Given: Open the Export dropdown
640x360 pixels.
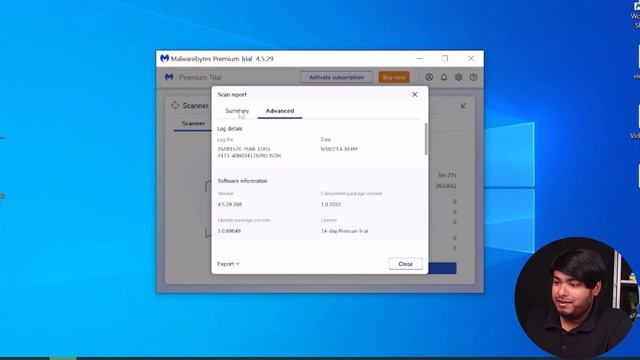Looking at the screenshot, I should click(x=228, y=264).
